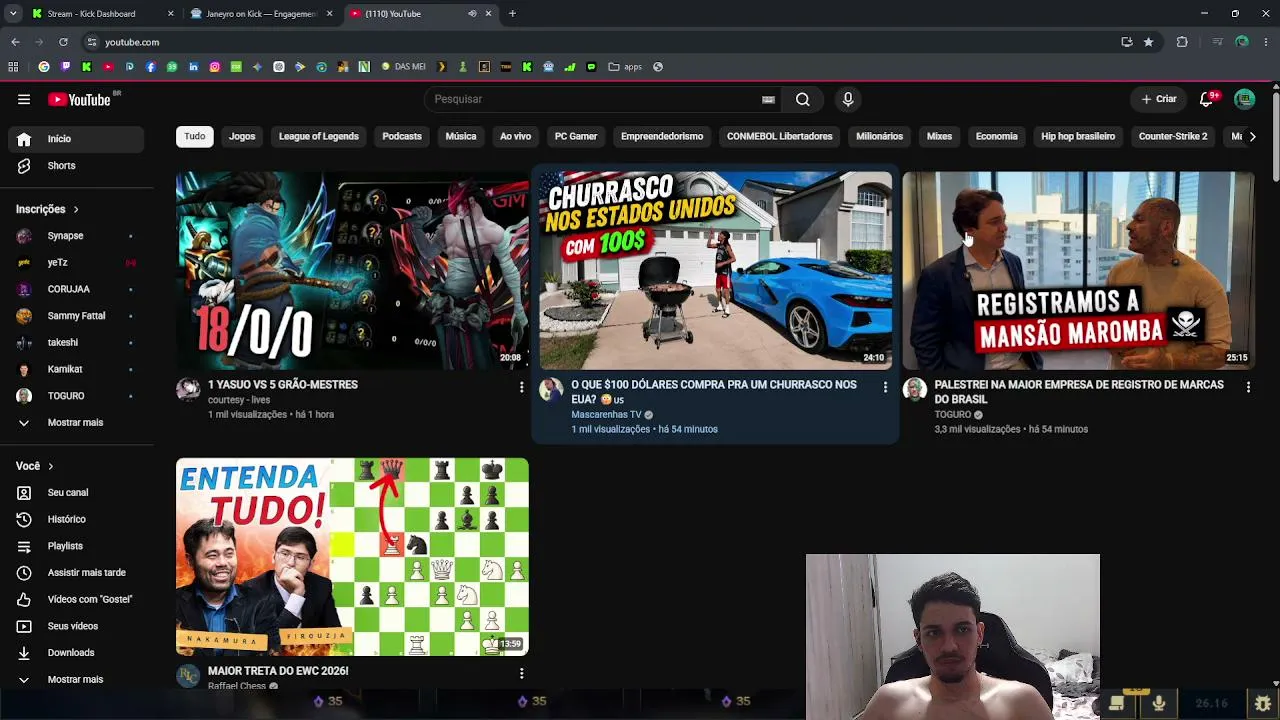Screen dimensions: 1280x720
Task: Open courtesy - lives channel link
Action: [x=239, y=400]
